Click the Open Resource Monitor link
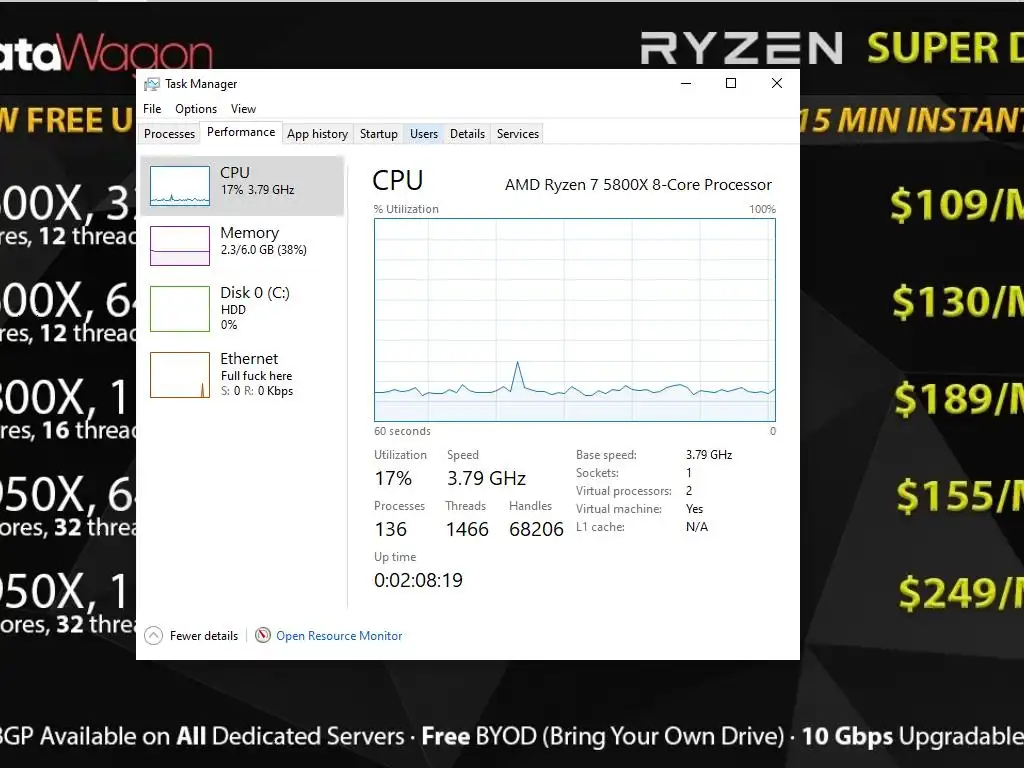This screenshot has width=1024, height=768. point(339,635)
